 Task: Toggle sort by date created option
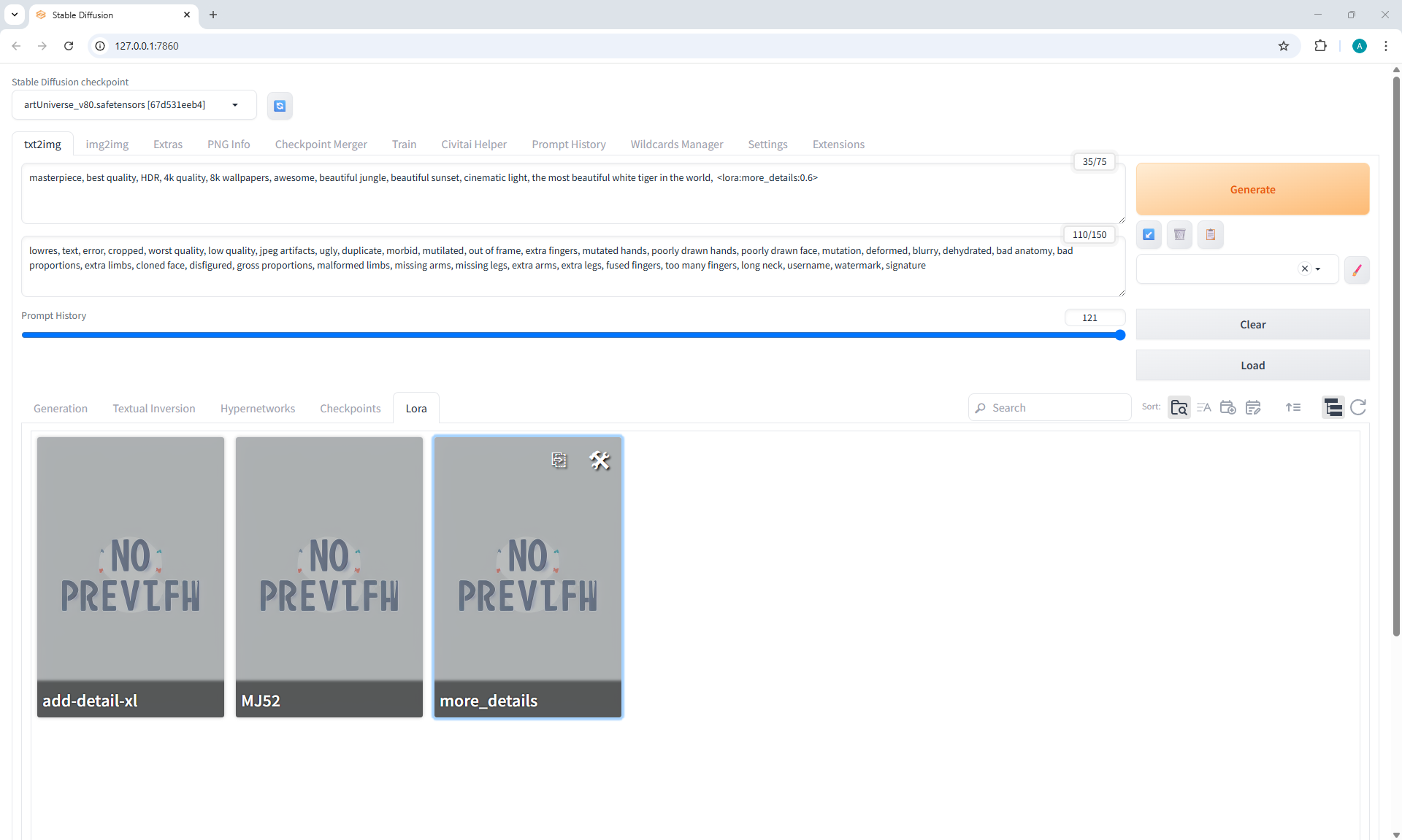pos(1227,407)
